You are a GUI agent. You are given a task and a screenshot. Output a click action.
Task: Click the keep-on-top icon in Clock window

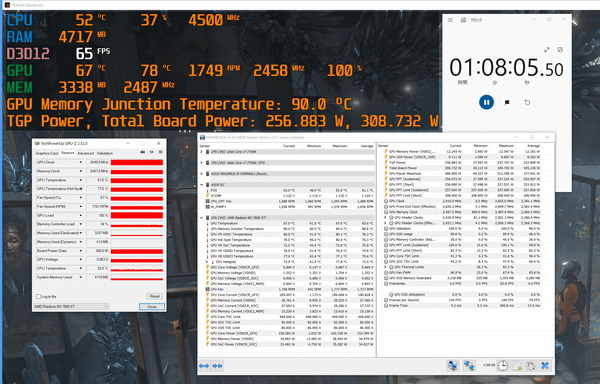click(x=560, y=50)
